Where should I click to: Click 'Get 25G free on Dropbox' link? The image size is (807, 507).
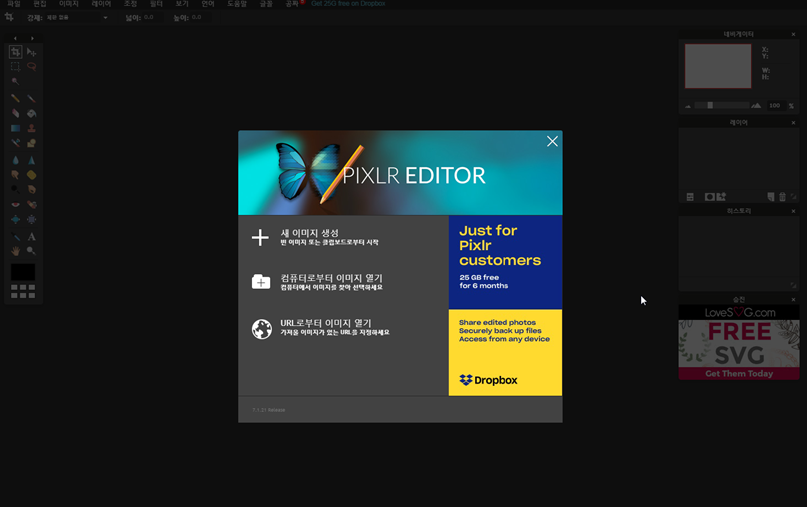point(348,4)
